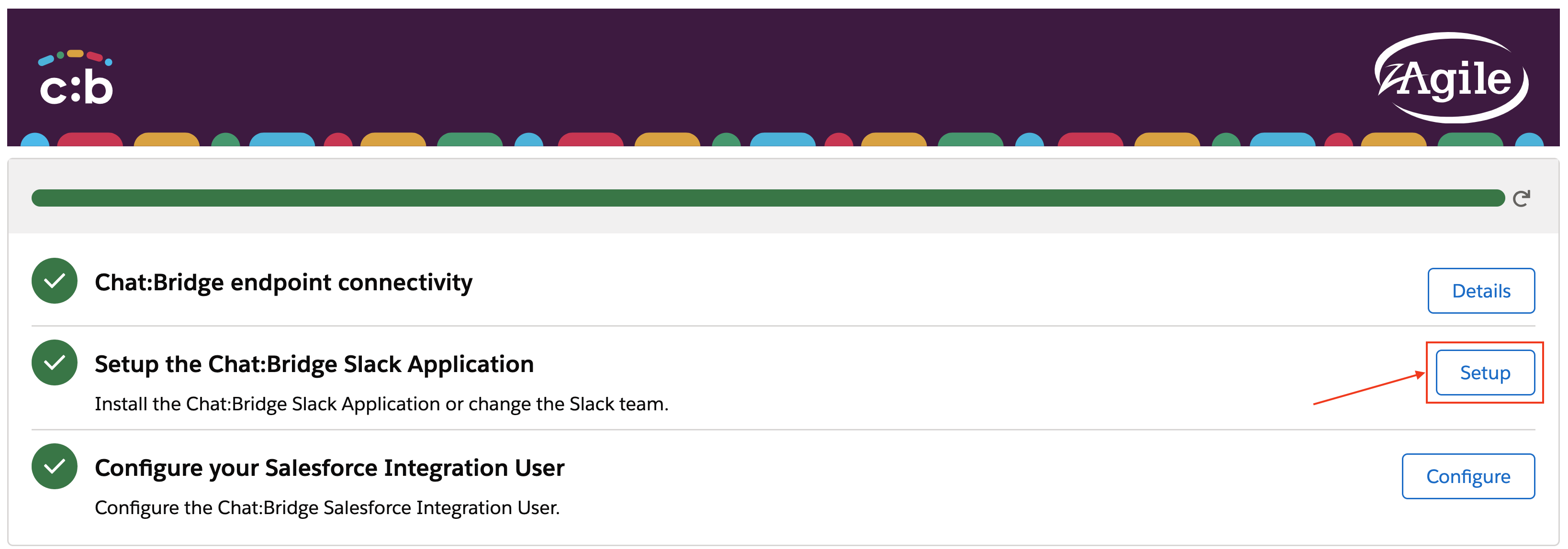The height and width of the screenshot is (549, 1568).
Task: Select 'Setup the Chat:Bridge Slack Application' heading
Action: pos(314,364)
